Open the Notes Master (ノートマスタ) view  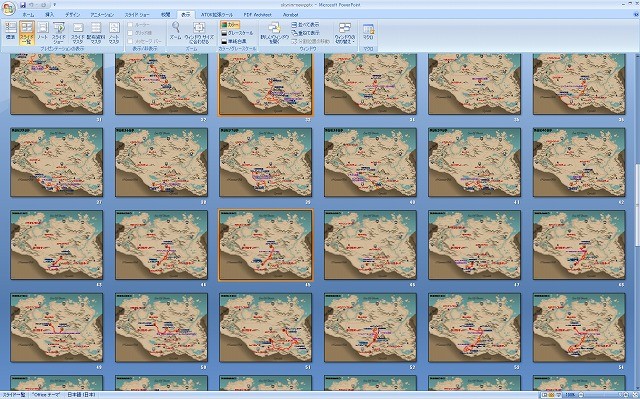click(x=114, y=33)
